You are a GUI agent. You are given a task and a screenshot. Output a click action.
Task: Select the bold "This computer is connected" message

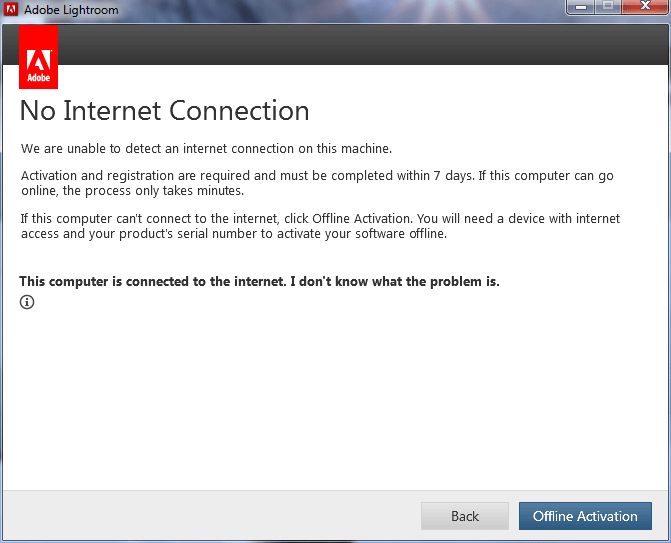259,282
